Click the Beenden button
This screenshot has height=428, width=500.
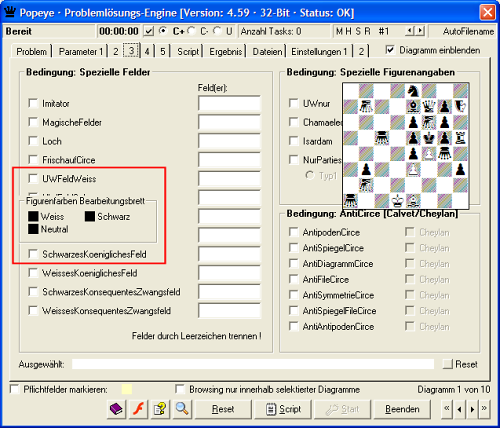[x=402, y=409]
